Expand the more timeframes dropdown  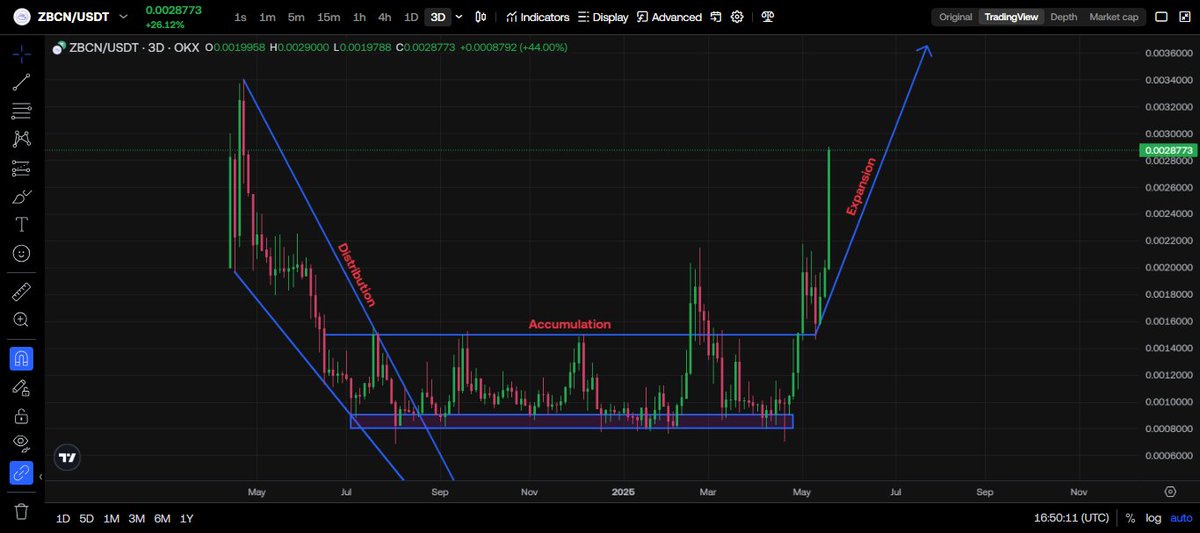tap(459, 17)
